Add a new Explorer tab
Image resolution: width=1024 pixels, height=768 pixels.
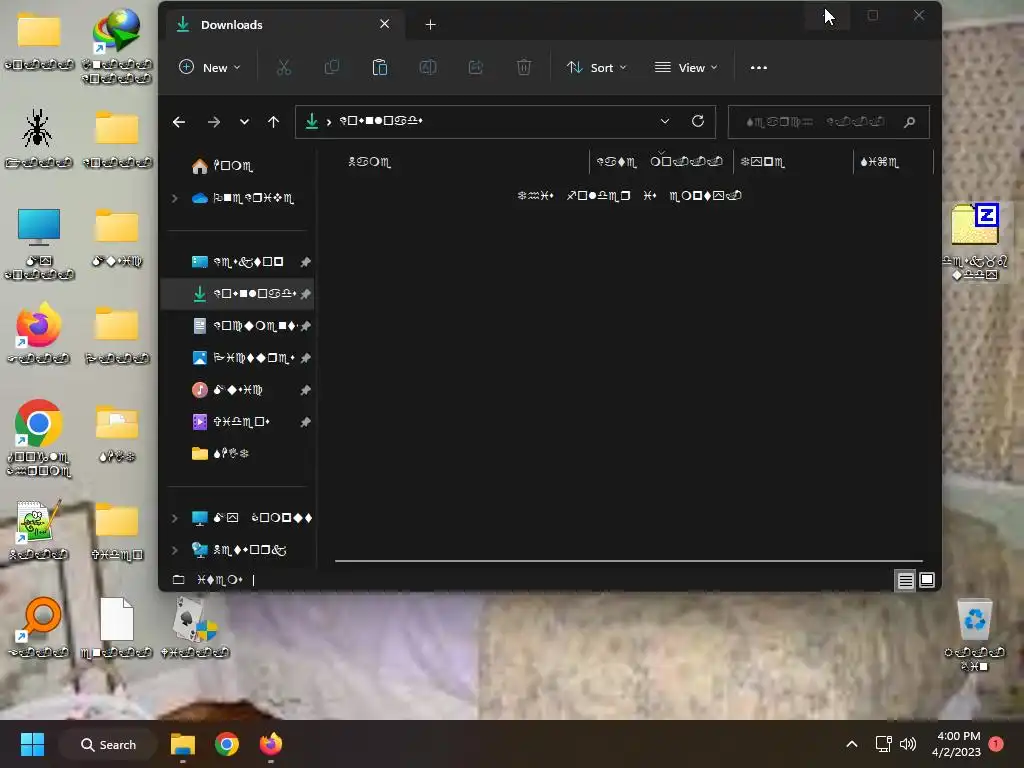pos(430,25)
